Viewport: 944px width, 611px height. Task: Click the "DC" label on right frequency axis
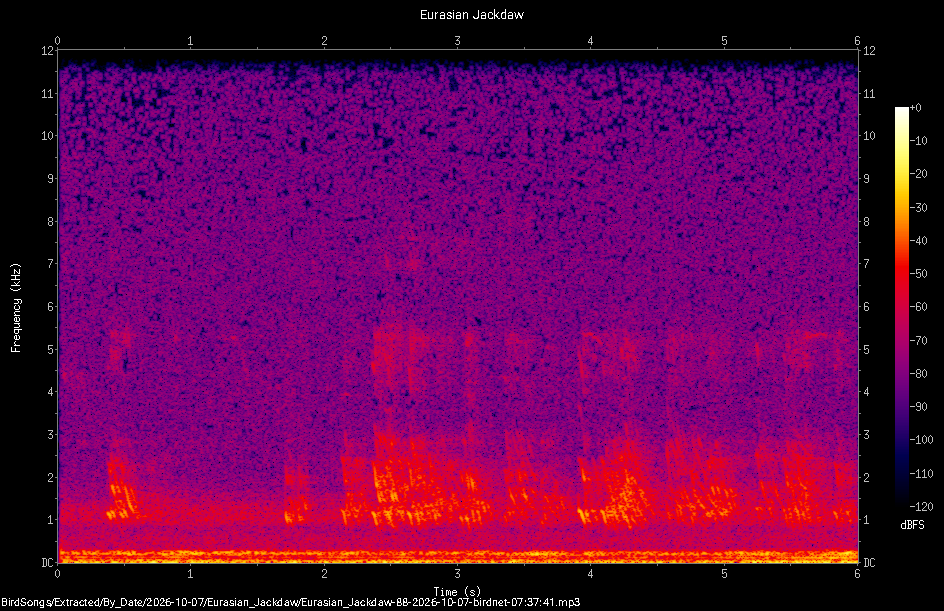(869, 563)
